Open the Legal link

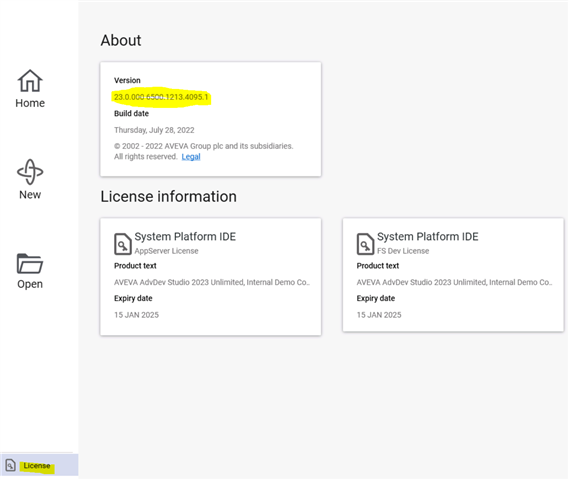tap(191, 157)
